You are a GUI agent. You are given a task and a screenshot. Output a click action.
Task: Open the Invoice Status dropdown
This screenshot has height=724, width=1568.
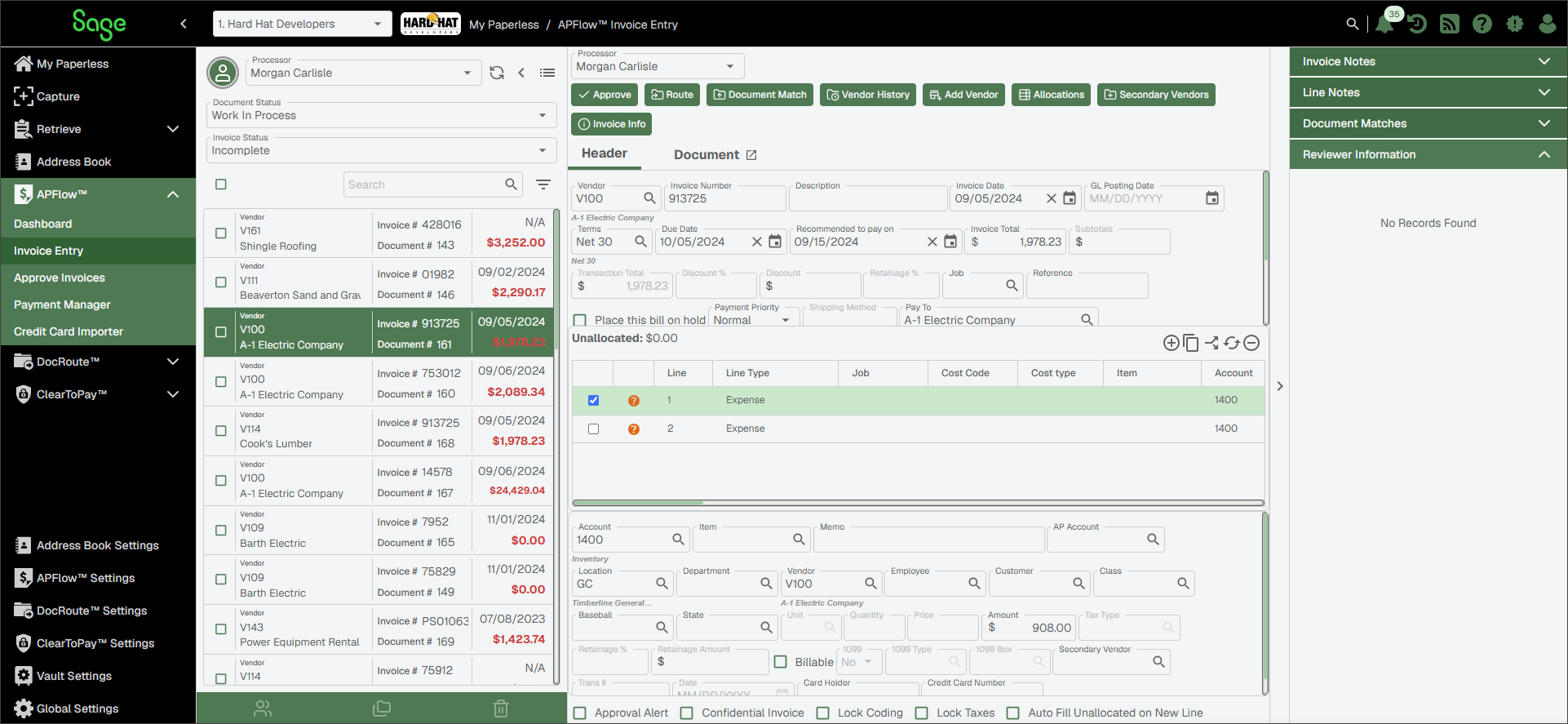coord(381,150)
